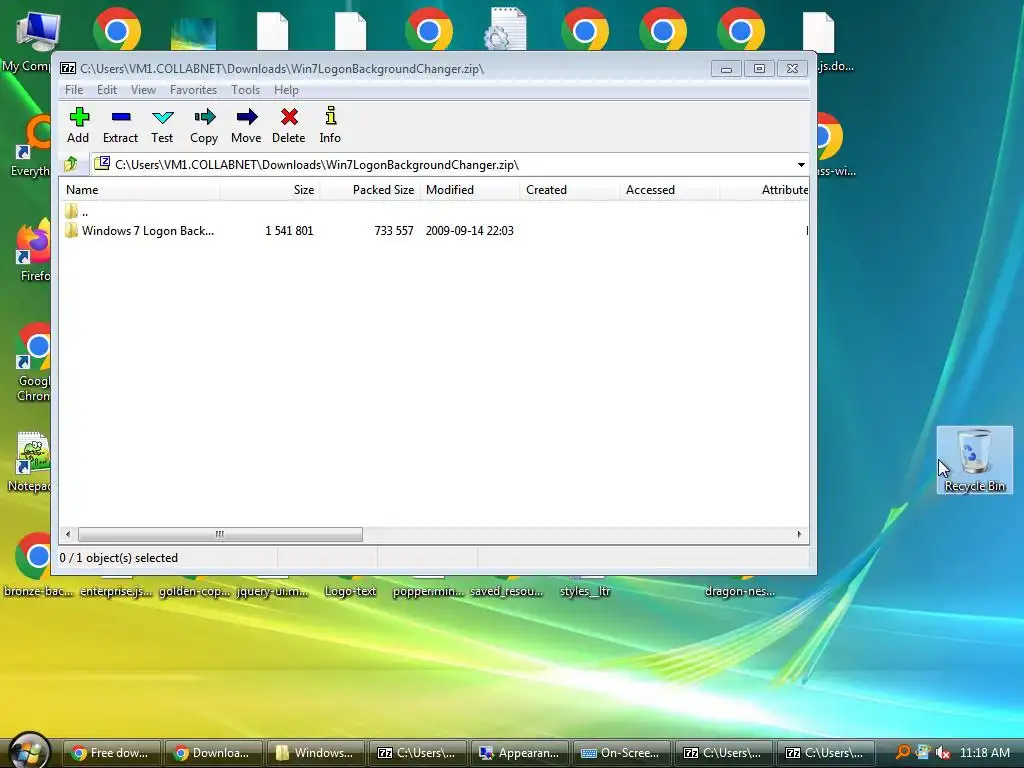
Task: Select the Notepad++ desktop shortcut
Action: tap(29, 461)
